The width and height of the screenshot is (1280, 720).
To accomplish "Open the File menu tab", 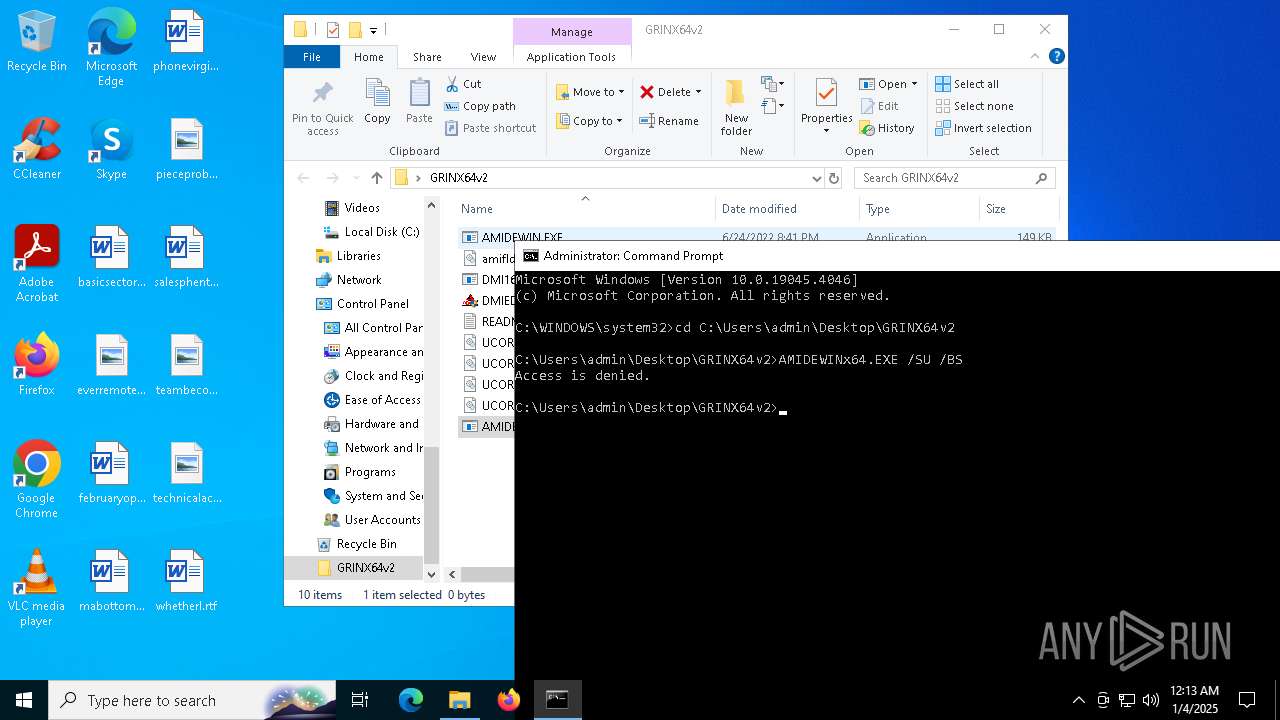I will click(x=312, y=57).
